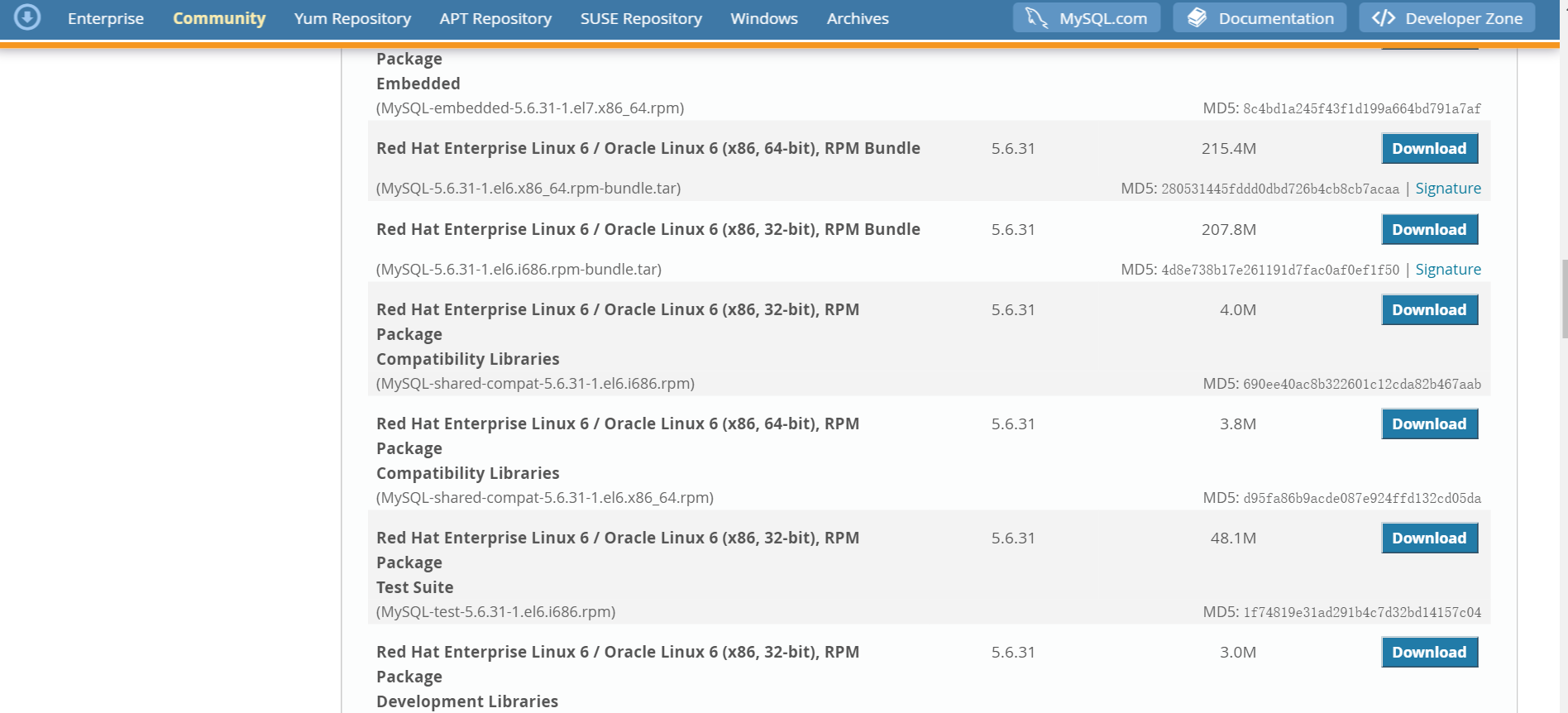Click the MD5 hash 8c4bd1a245f43f1d199a664bd791a7af
The image size is (1568, 713).
1362,109
